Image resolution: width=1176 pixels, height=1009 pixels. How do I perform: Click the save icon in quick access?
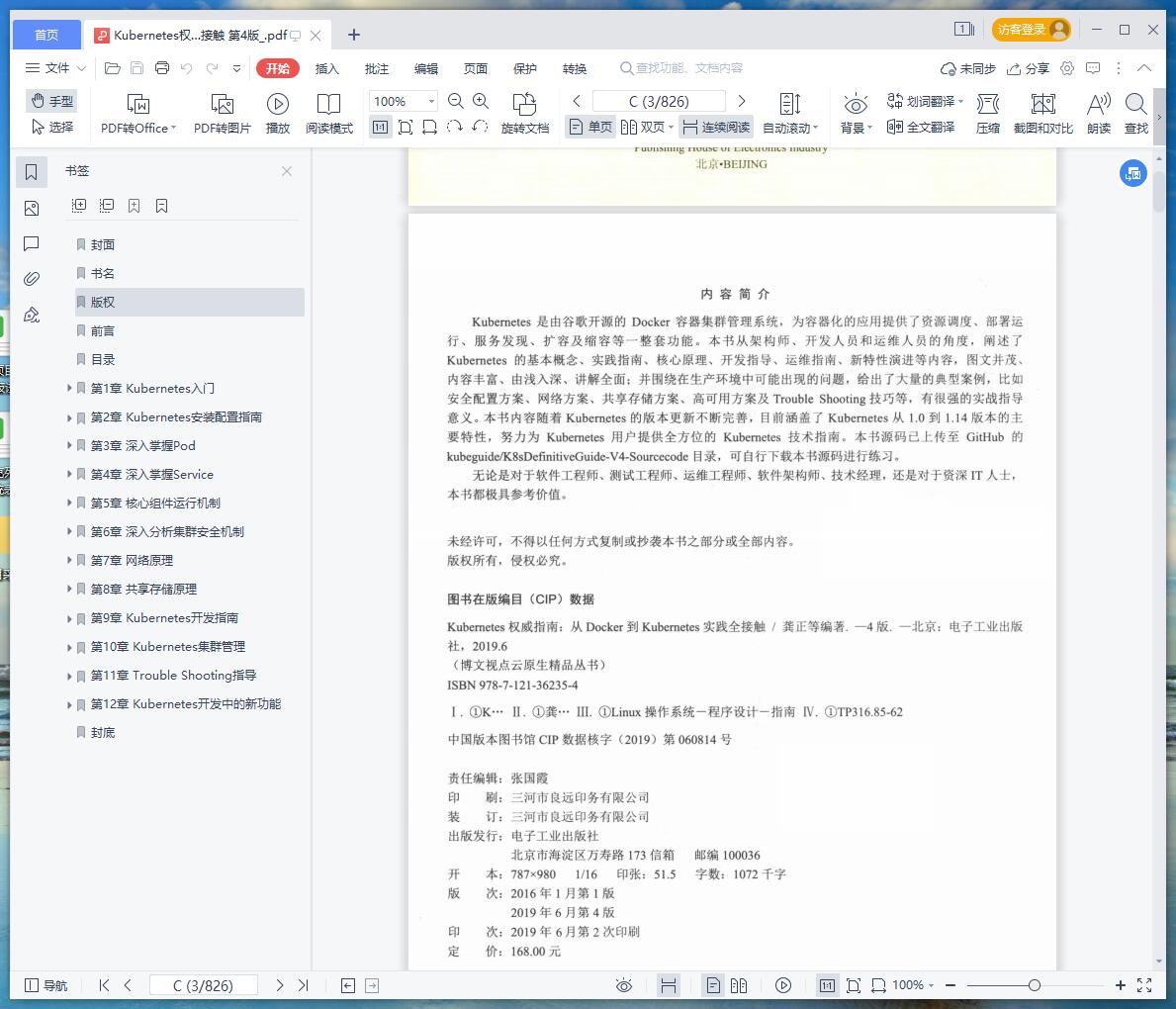(137, 68)
